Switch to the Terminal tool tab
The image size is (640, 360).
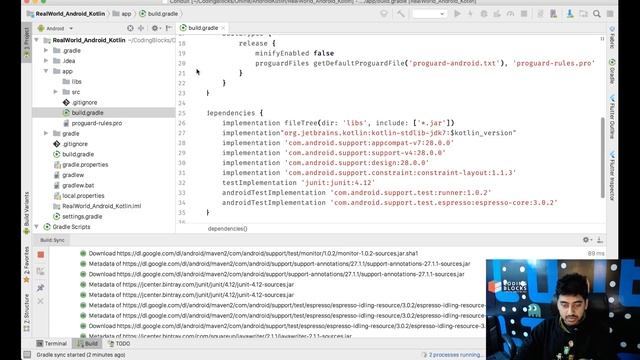[x=51, y=344]
